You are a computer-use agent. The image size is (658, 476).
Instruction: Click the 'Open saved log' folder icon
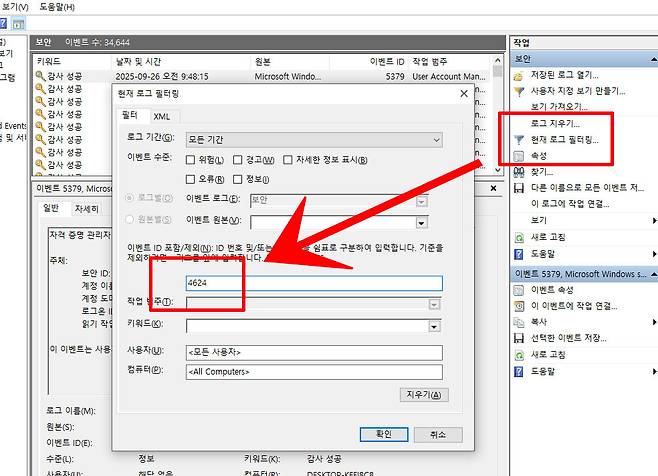(x=518, y=75)
